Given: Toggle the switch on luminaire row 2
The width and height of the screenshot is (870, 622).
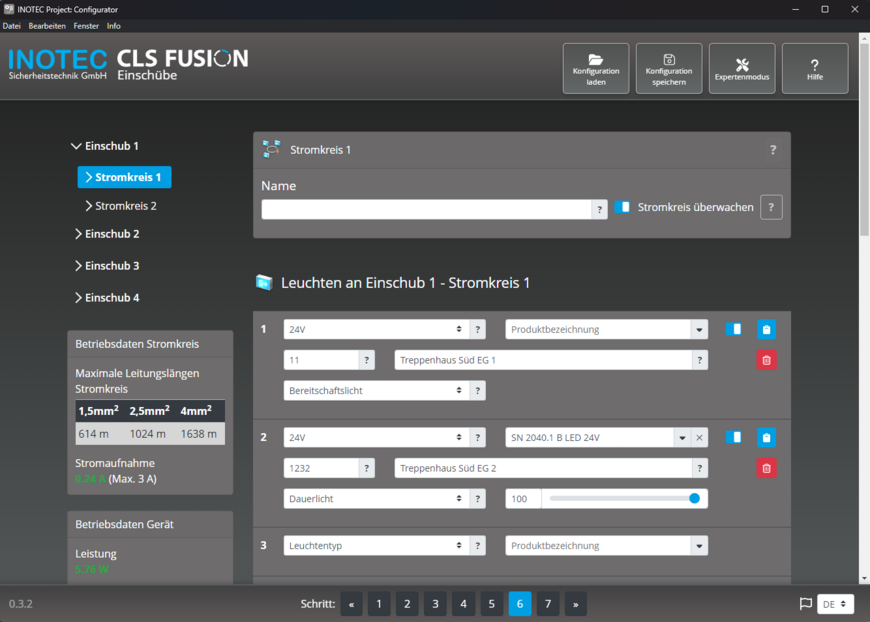Looking at the screenshot, I should [734, 437].
